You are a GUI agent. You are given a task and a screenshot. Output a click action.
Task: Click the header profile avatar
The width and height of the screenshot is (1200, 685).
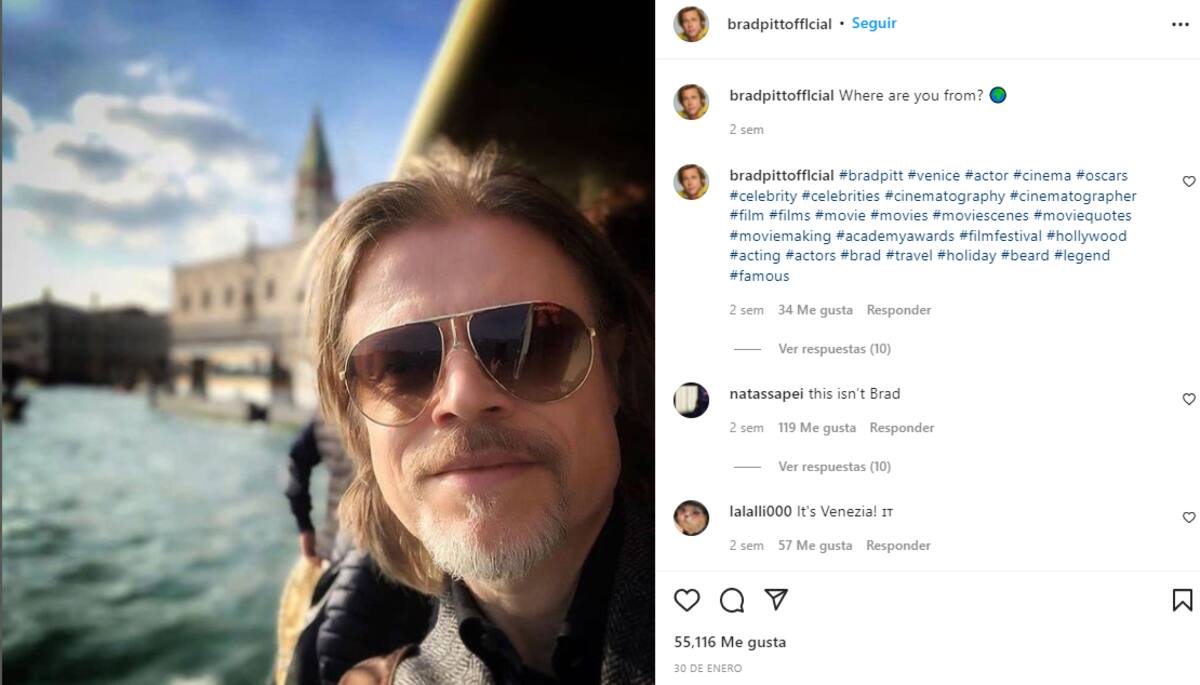691,24
